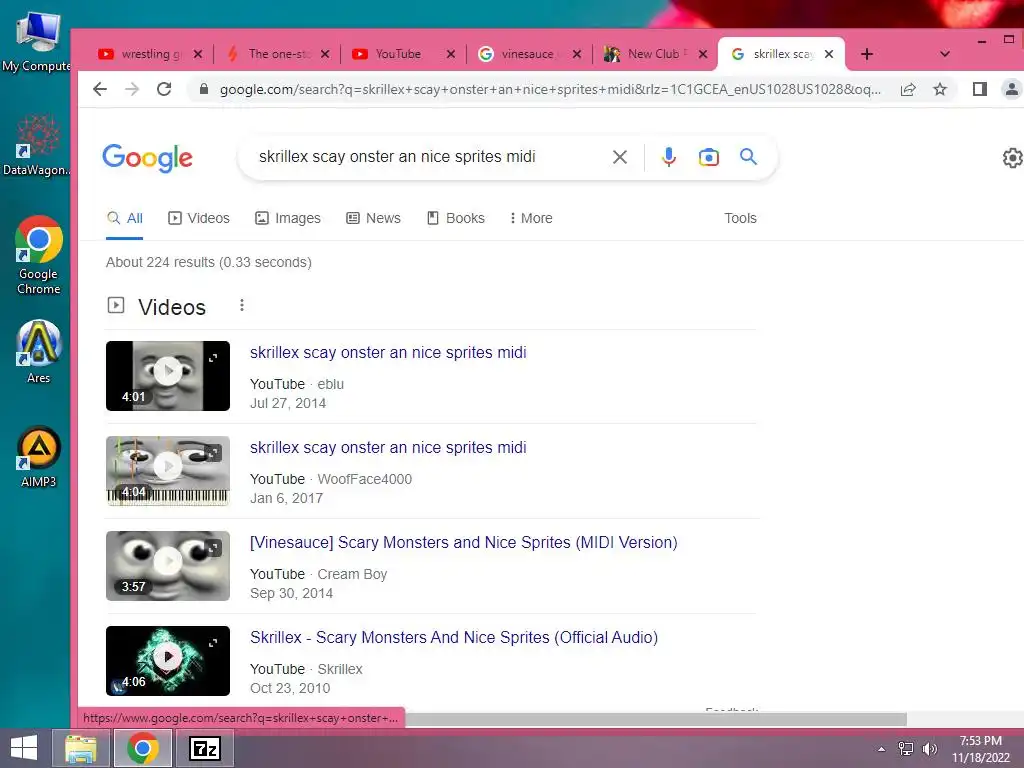Select the My Computer desktop icon

(37, 42)
